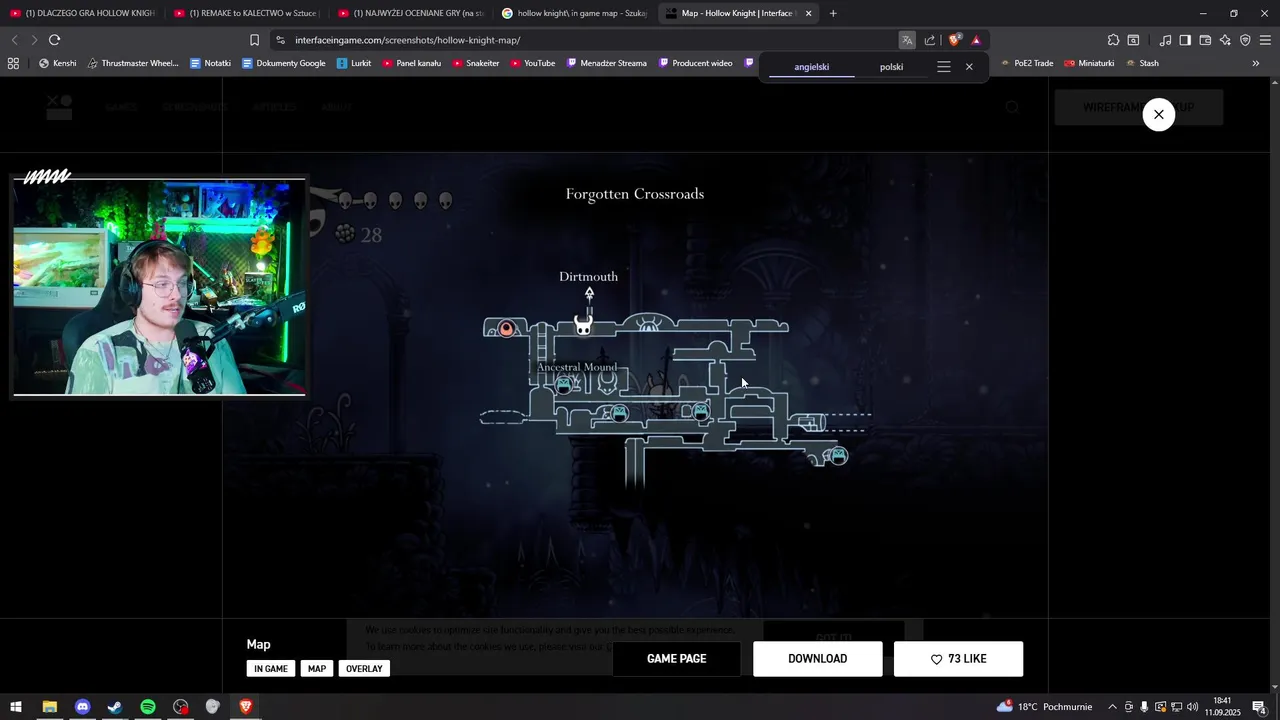Open weather widget 18°C Pochmurnie
1280x720 pixels.
pos(1044,707)
